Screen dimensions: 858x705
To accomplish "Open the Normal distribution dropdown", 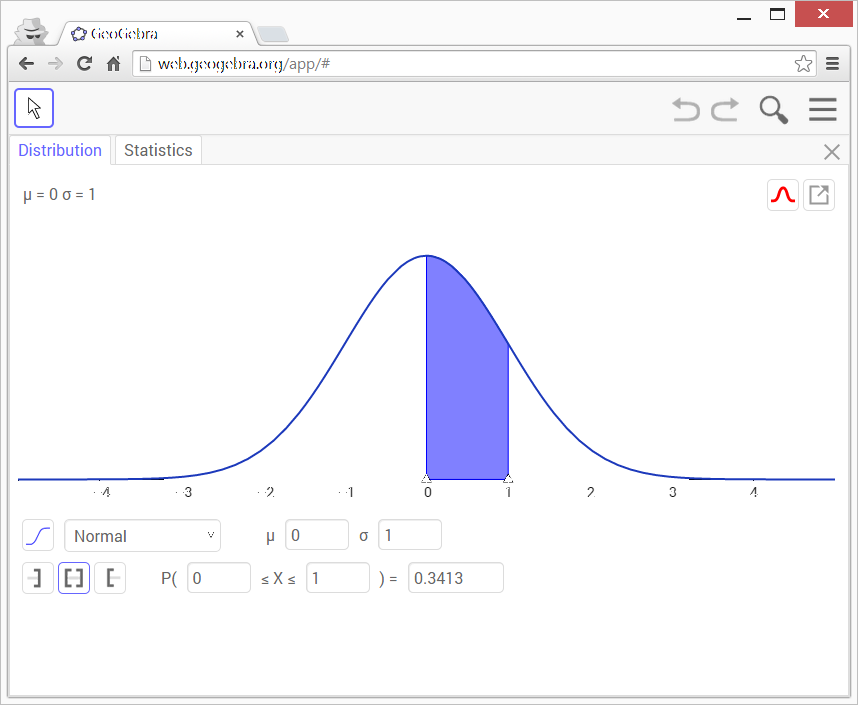I will (142, 535).
